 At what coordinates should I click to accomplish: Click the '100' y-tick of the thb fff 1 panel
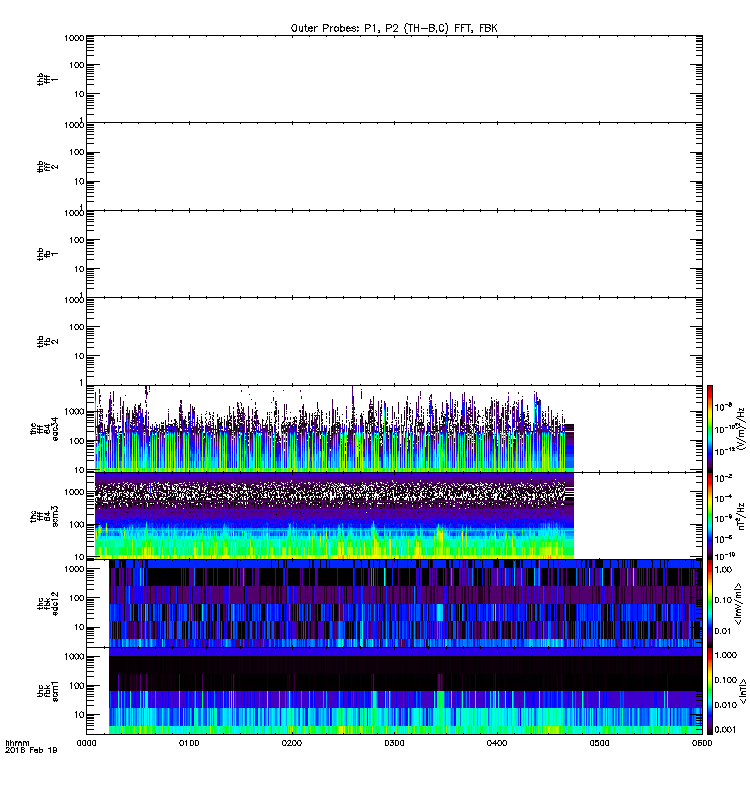(x=78, y=65)
